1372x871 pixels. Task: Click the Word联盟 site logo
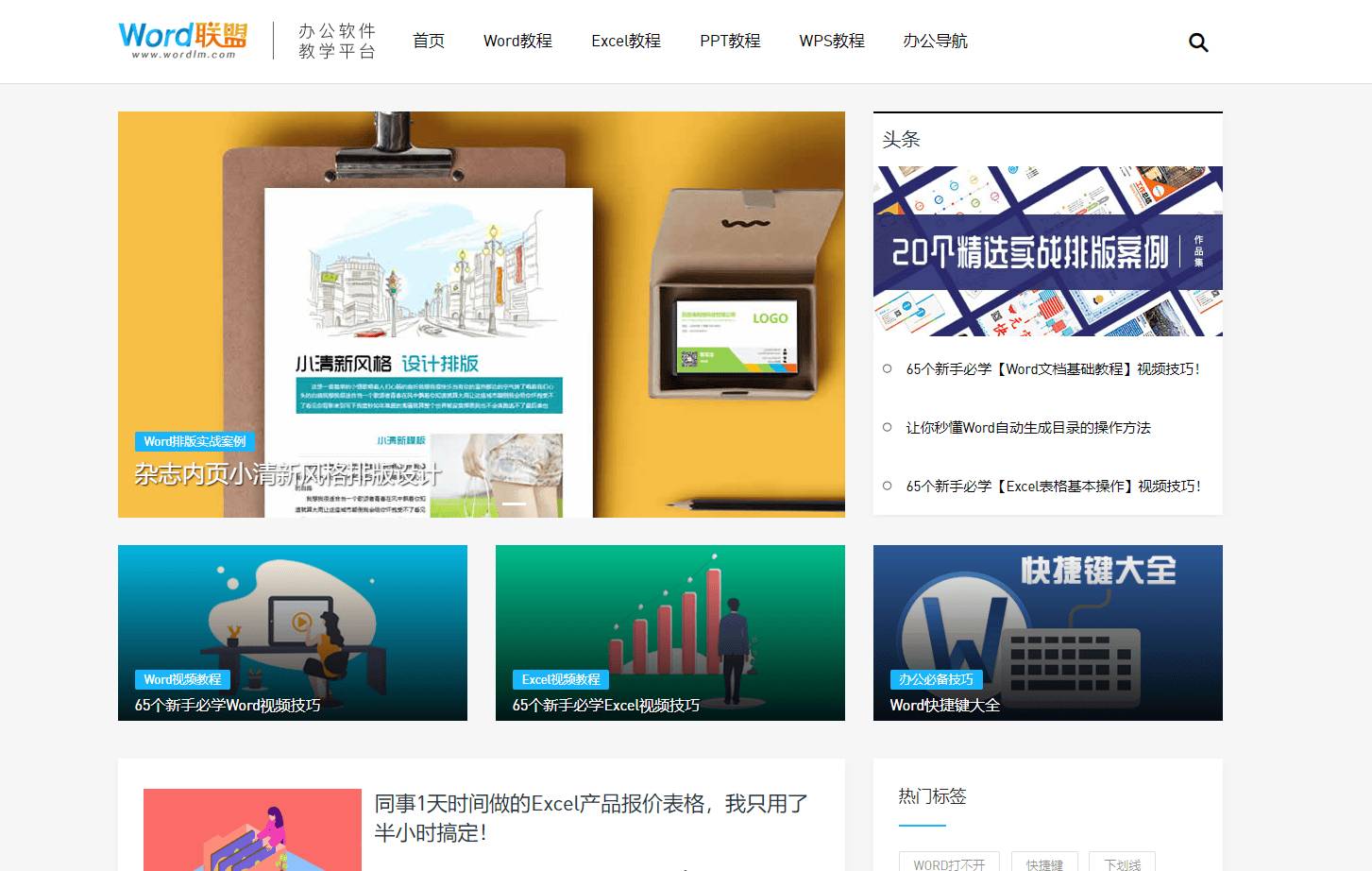[x=182, y=40]
